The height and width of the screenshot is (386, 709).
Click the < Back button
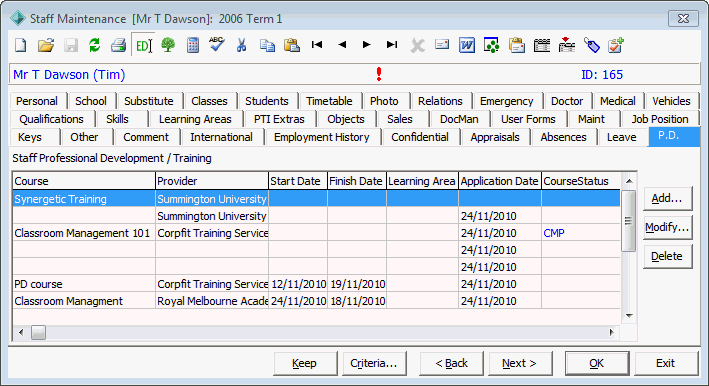[x=451, y=363]
